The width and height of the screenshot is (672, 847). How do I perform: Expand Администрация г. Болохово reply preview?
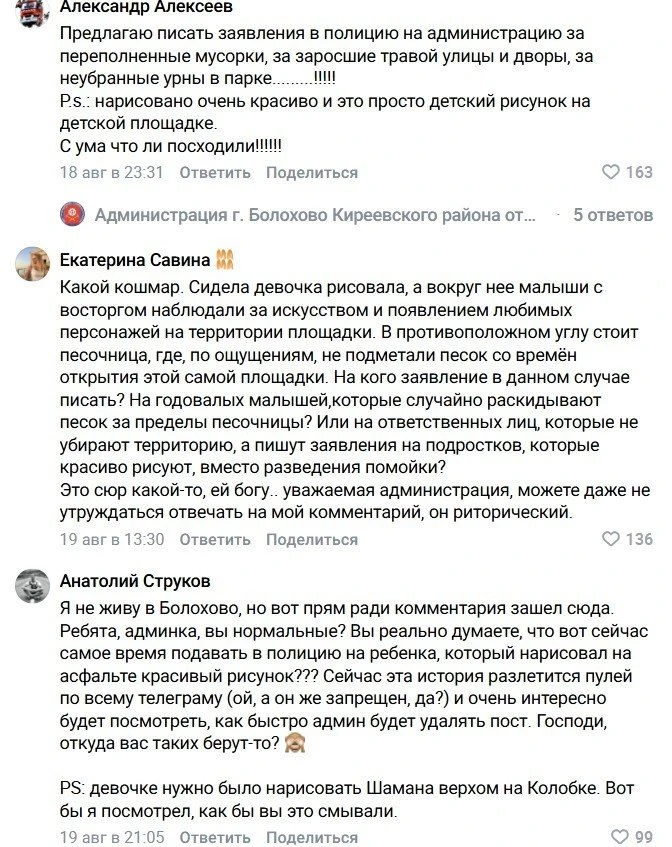click(315, 215)
